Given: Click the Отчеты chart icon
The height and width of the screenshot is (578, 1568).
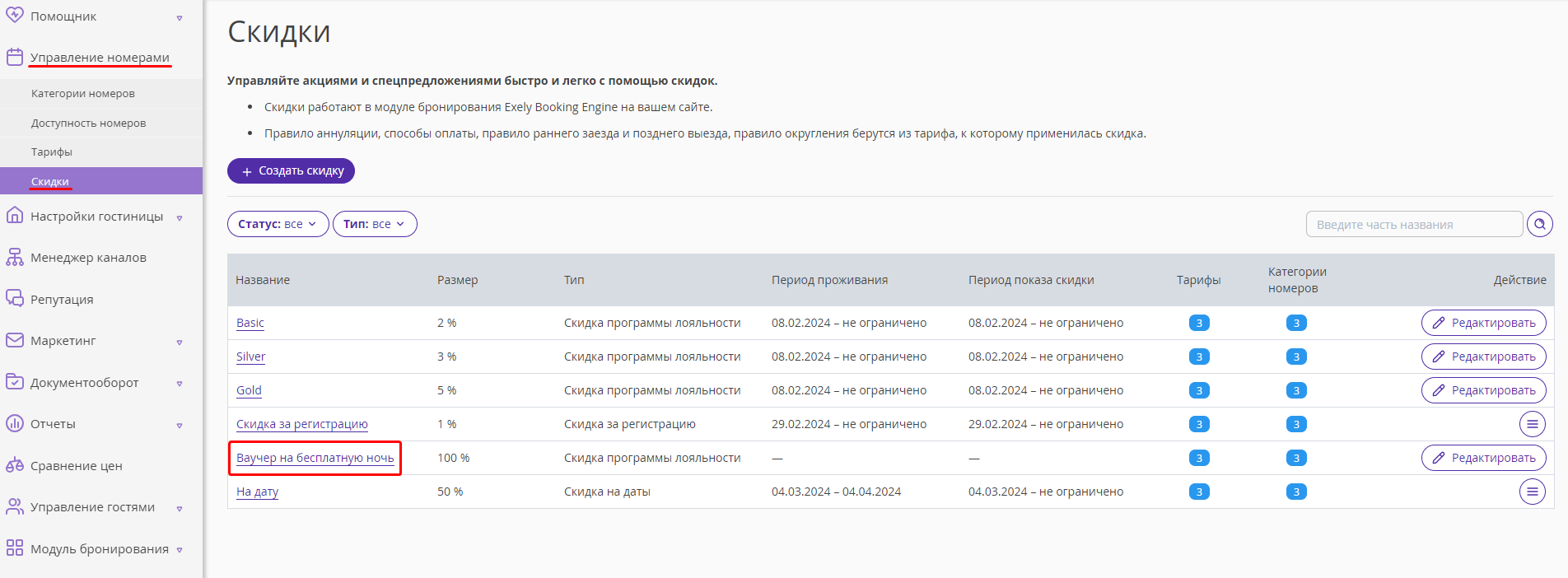Looking at the screenshot, I should coord(15,423).
